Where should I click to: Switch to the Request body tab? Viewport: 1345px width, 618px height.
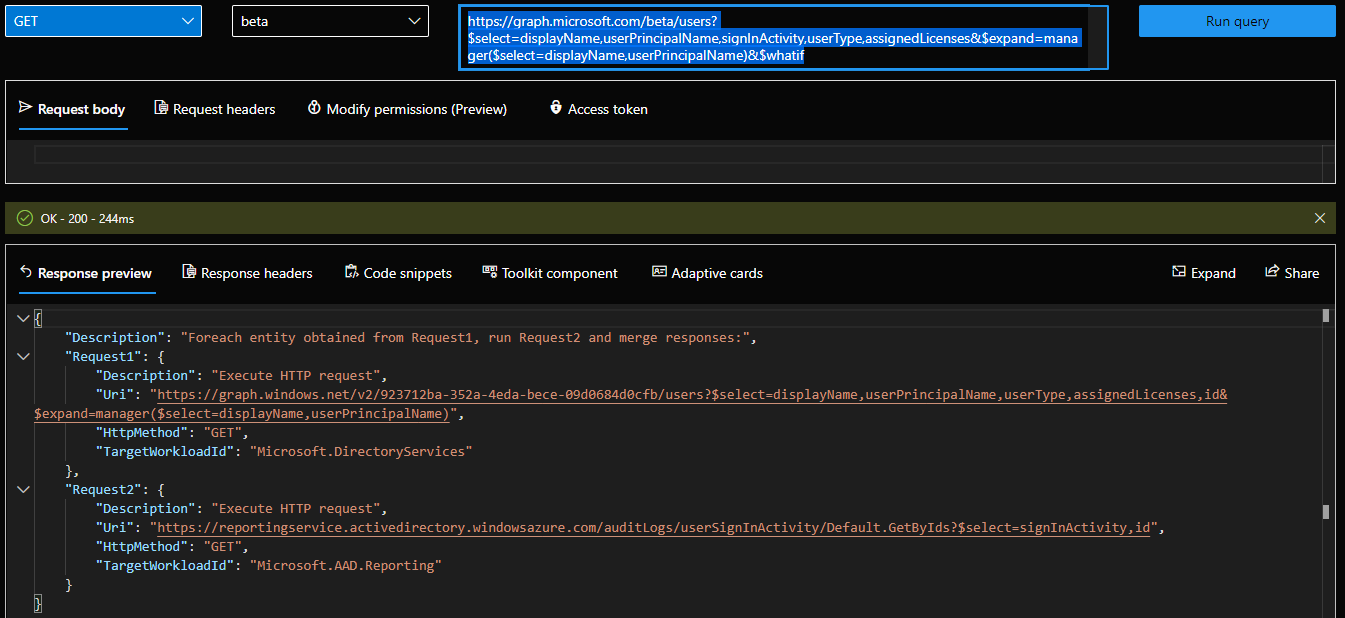point(72,108)
